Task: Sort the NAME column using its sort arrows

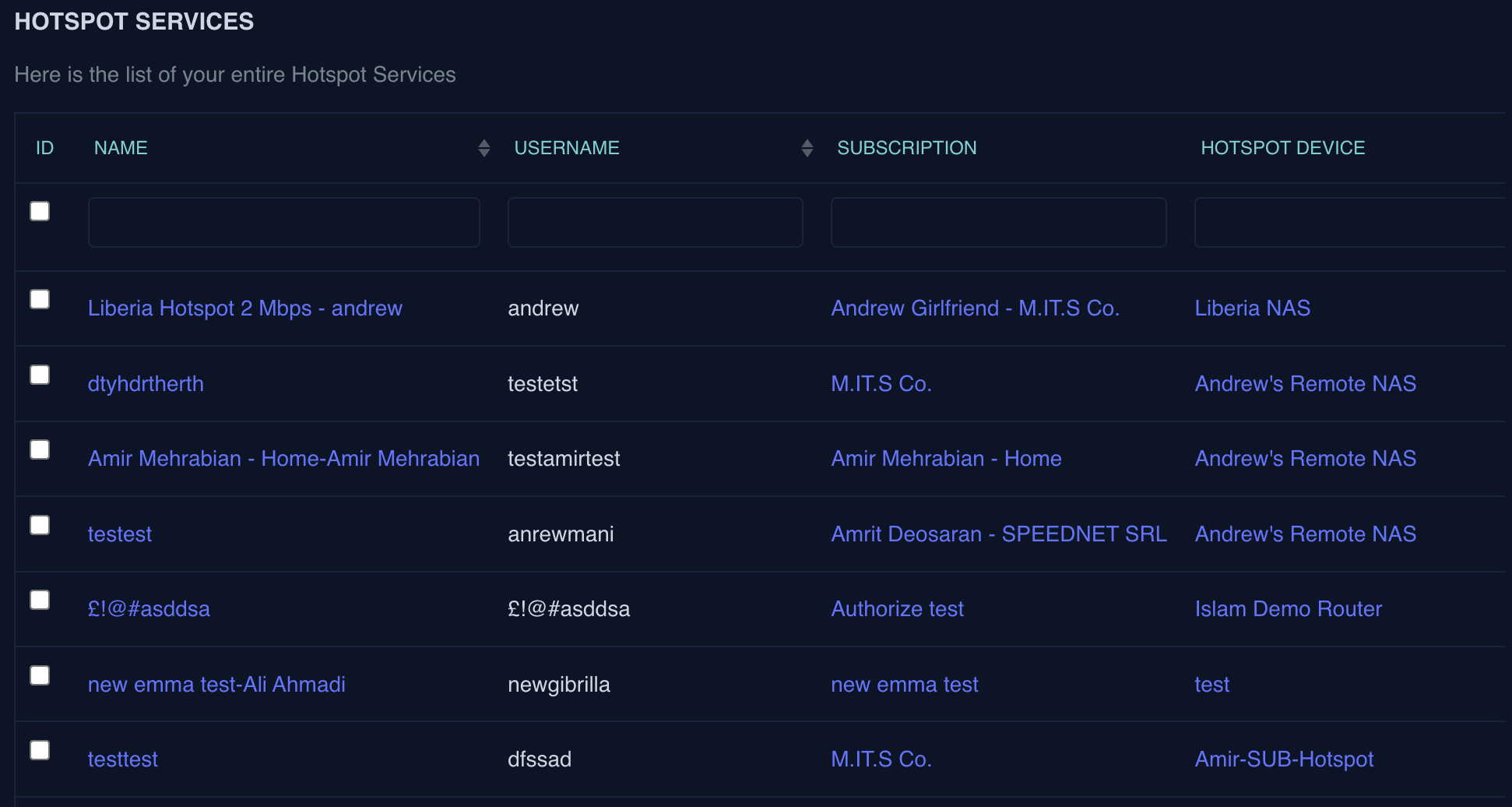Action: point(484,147)
